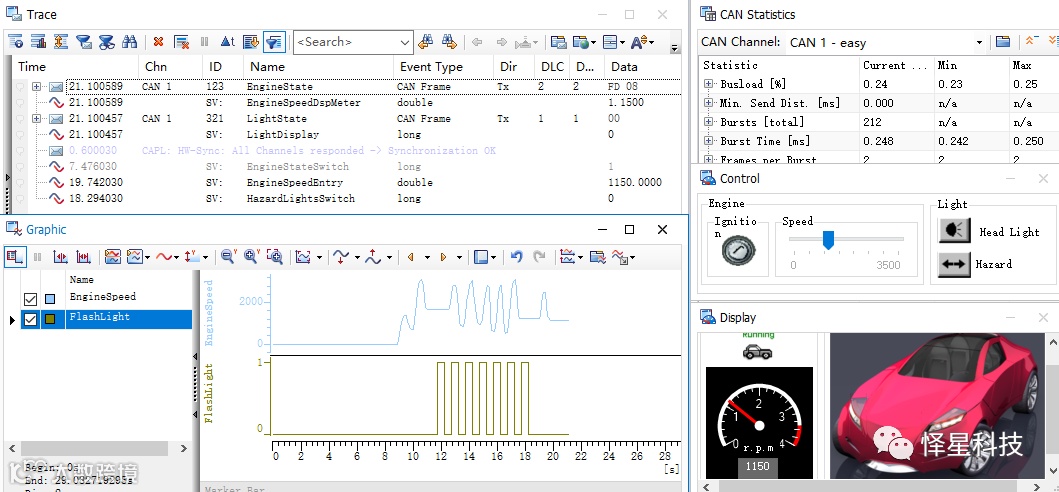
Task: Click the engine Speed slider handle
Action: (x=828, y=239)
